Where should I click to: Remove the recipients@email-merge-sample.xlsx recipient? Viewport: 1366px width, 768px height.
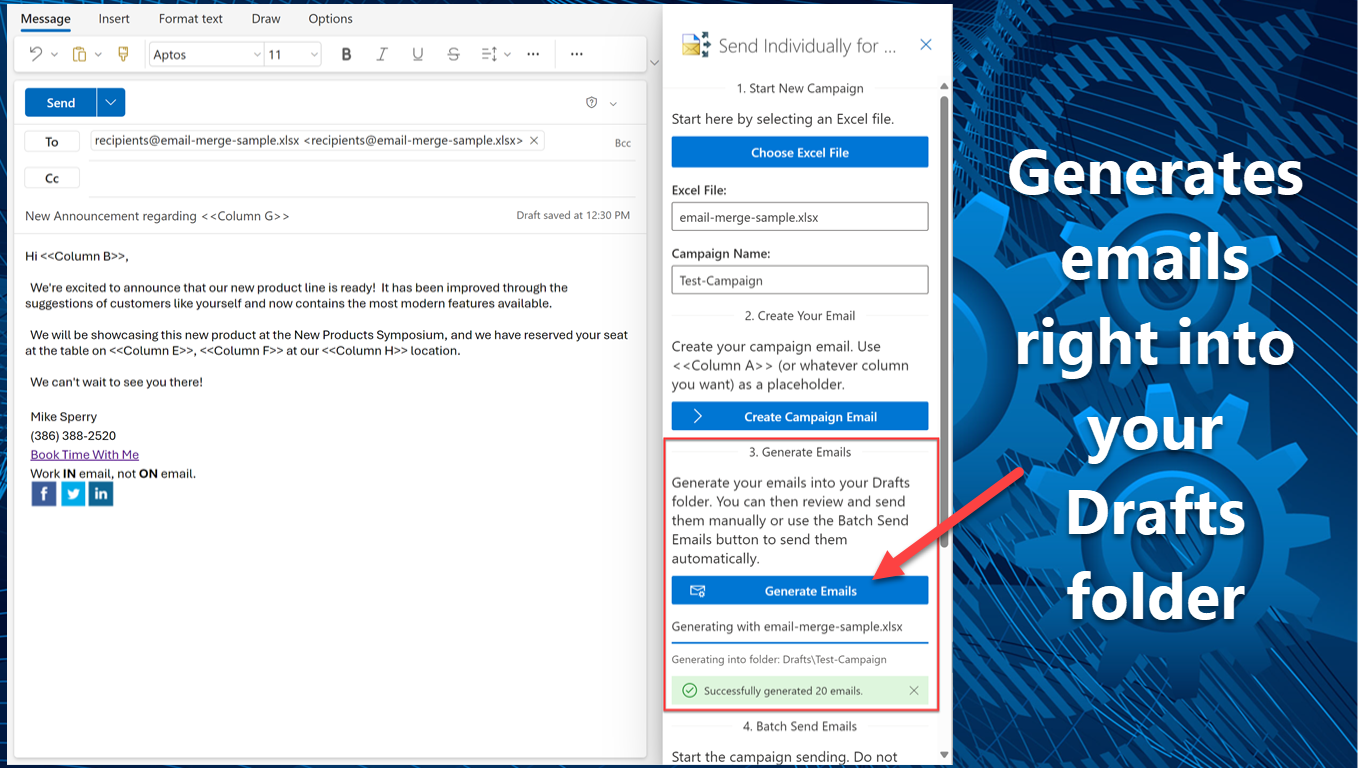pos(534,141)
